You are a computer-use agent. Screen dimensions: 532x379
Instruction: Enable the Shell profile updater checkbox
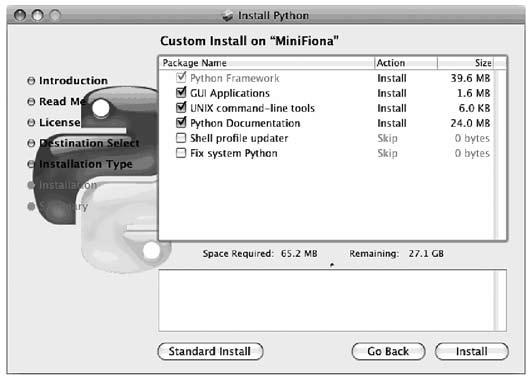181,138
